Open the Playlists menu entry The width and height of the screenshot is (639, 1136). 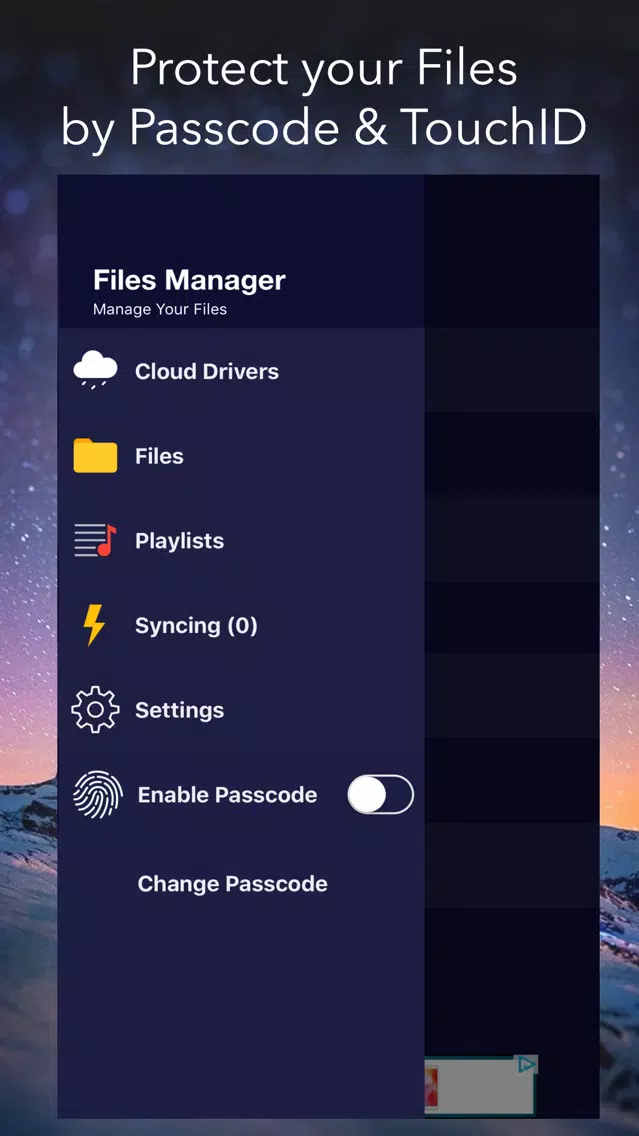241,540
